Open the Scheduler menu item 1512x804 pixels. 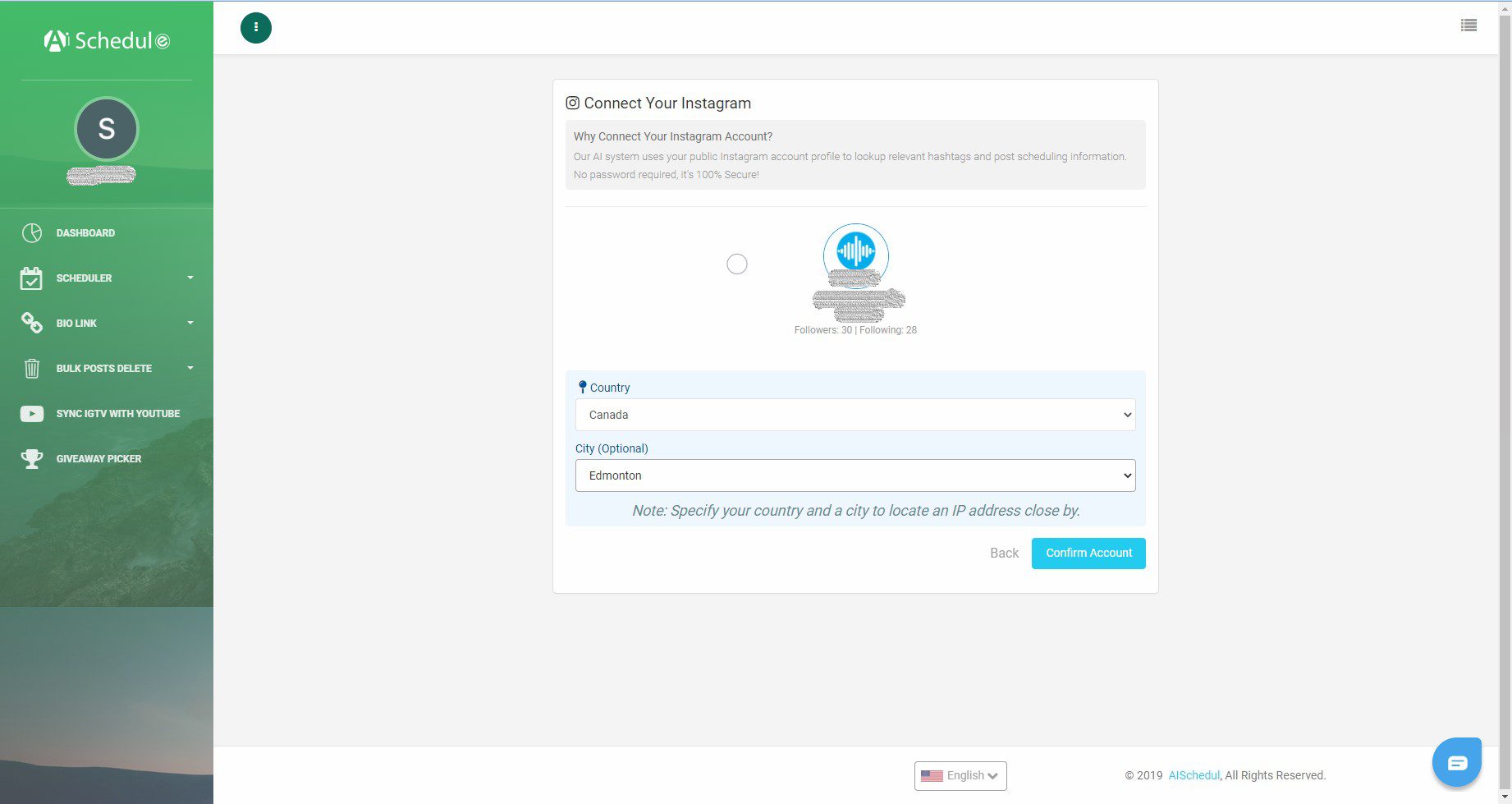click(x=84, y=278)
